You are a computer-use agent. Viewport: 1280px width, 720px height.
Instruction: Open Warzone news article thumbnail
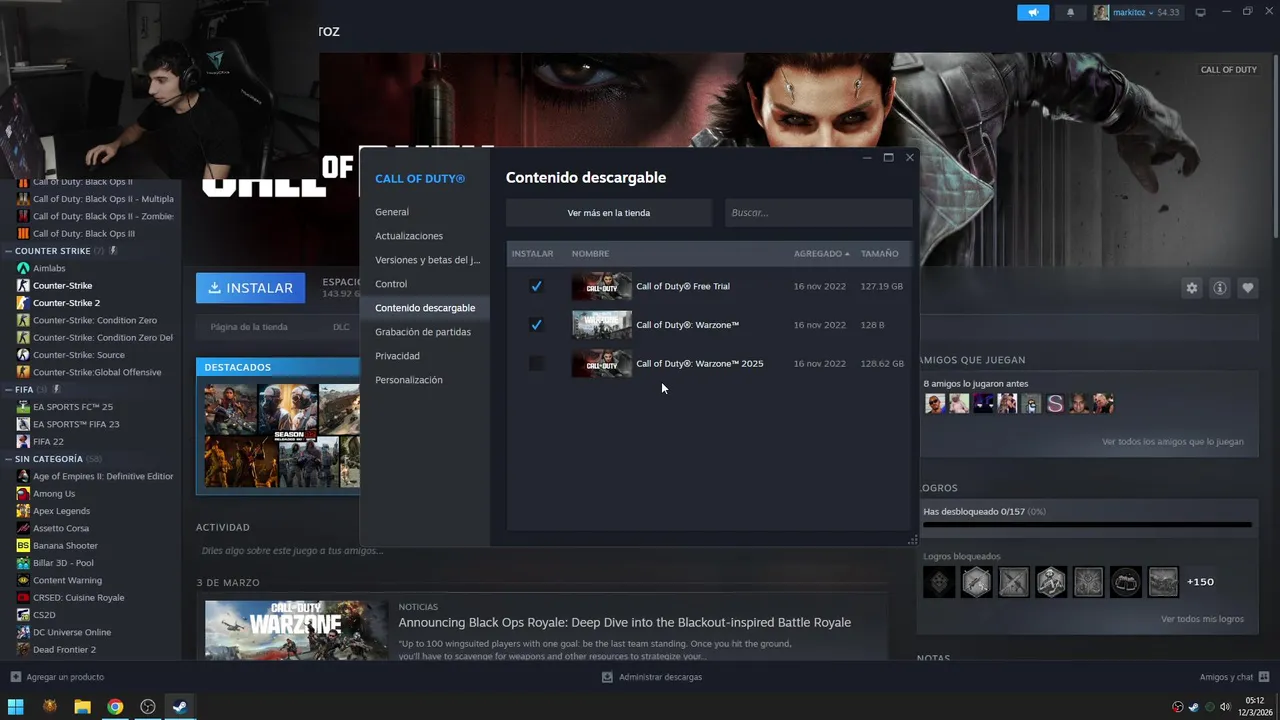click(296, 630)
